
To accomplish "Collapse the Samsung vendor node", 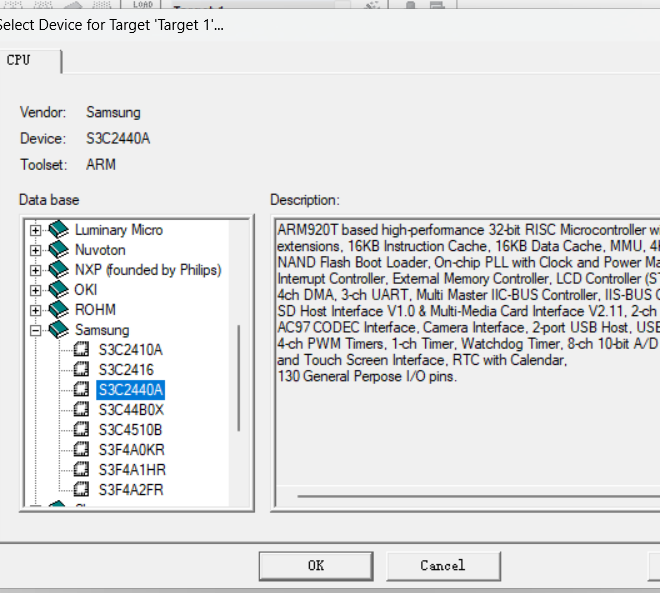I will pyautogui.click(x=35, y=330).
